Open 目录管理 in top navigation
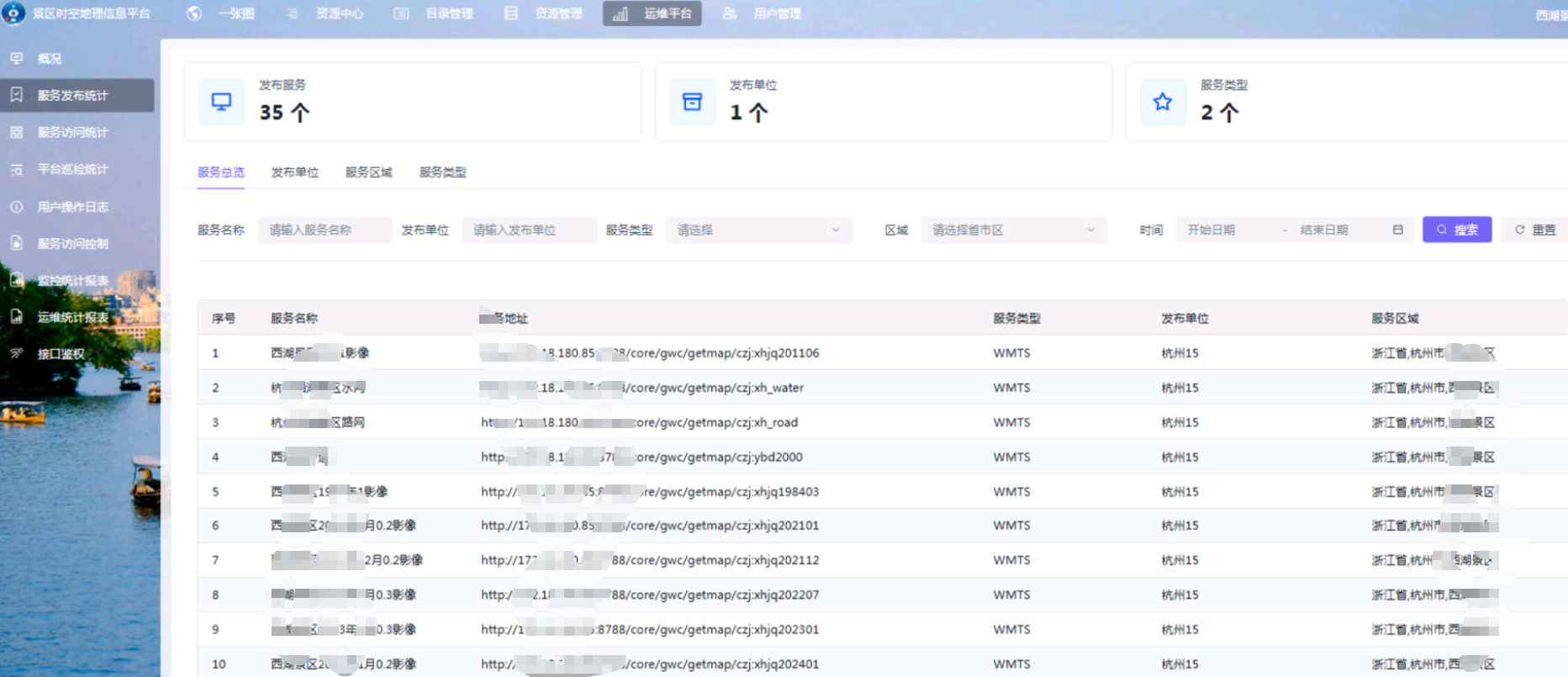The image size is (1568, 677). click(449, 13)
